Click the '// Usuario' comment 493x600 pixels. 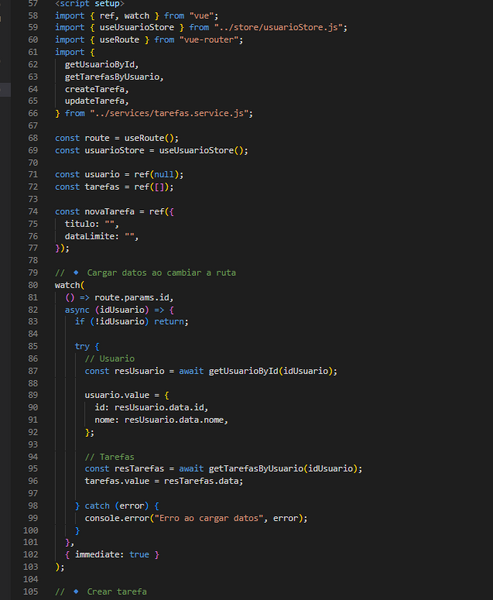pos(109,359)
